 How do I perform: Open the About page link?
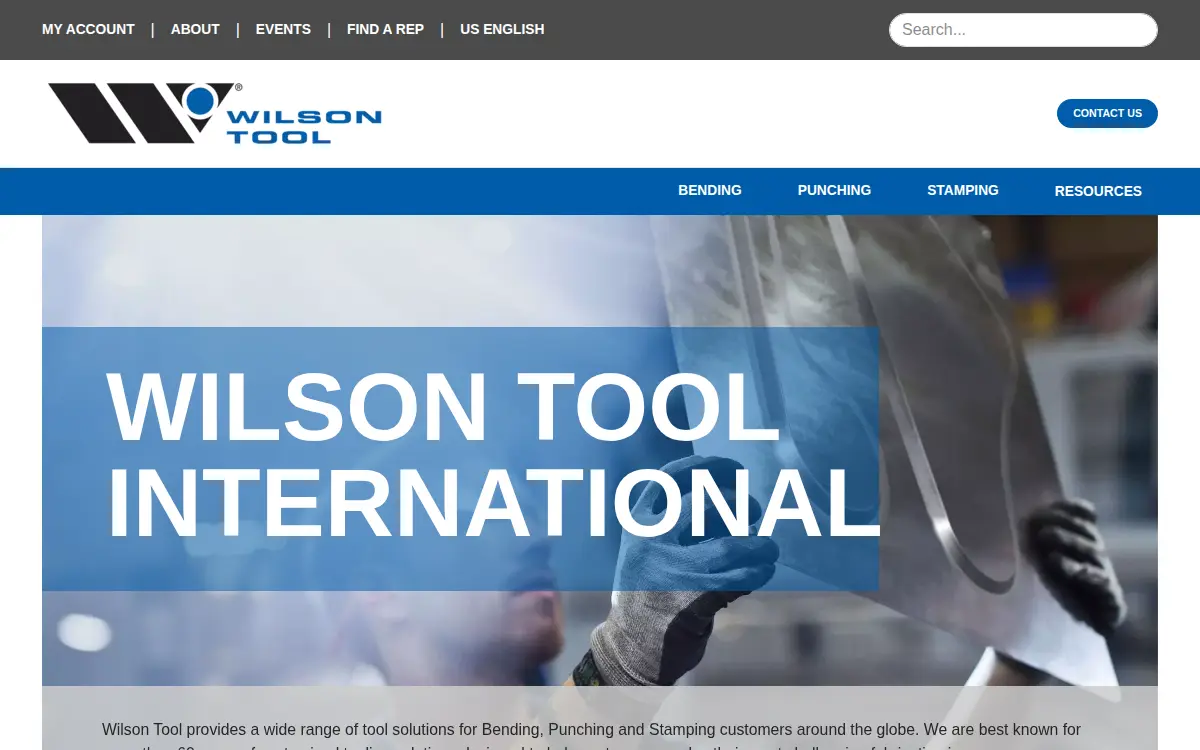click(195, 29)
